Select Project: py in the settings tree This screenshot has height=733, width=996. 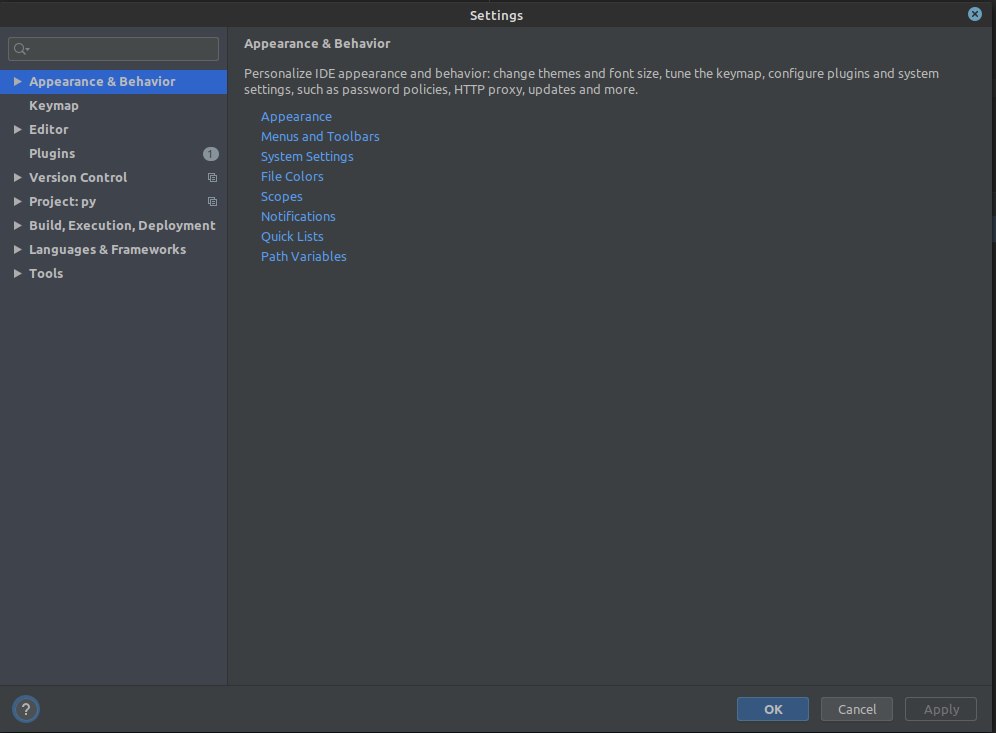click(x=113, y=201)
